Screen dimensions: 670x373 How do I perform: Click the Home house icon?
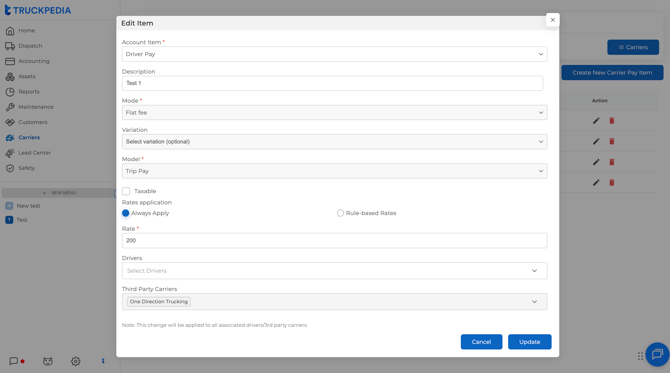(10, 31)
